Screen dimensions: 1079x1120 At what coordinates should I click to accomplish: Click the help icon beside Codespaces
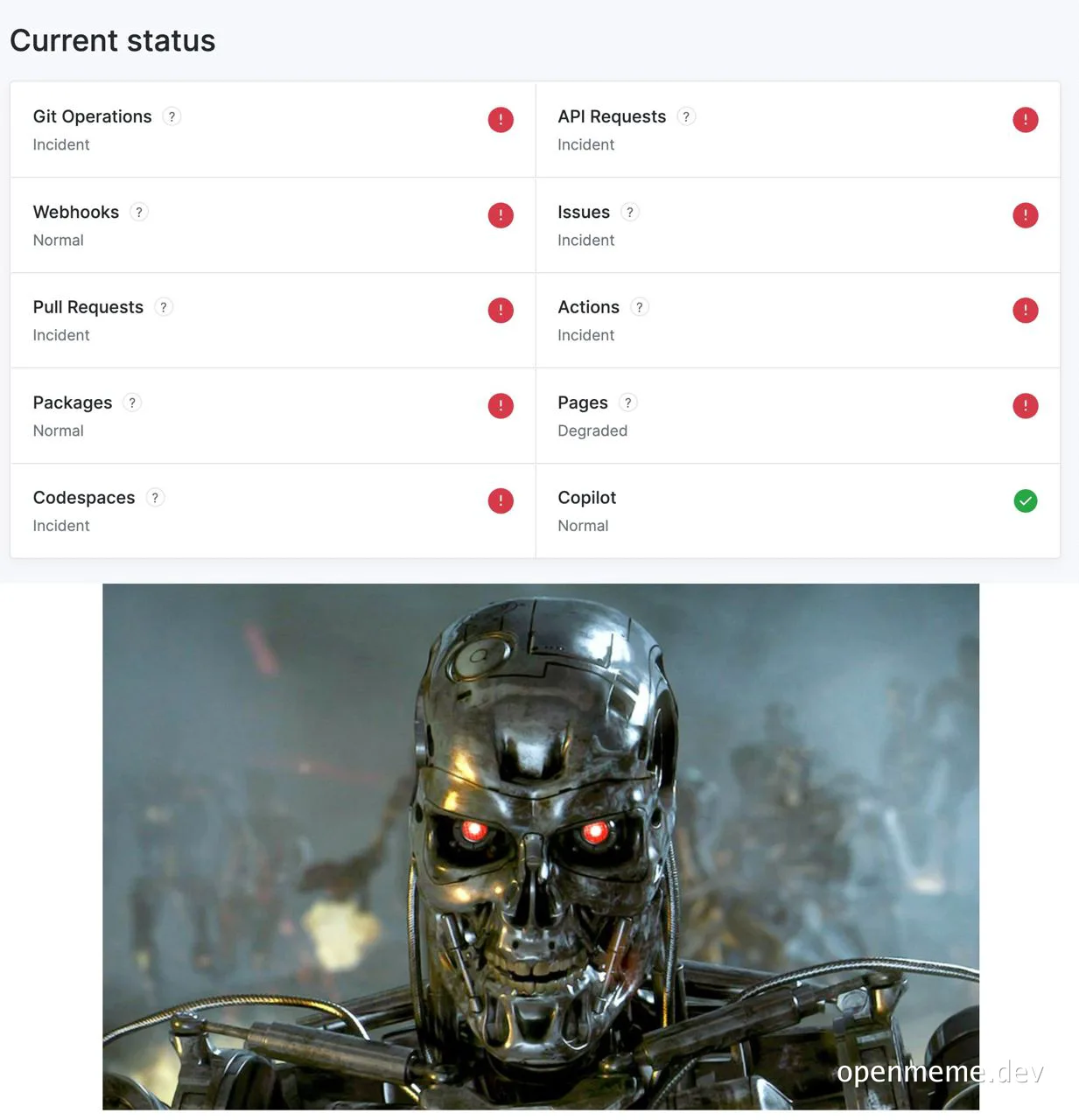[155, 498]
